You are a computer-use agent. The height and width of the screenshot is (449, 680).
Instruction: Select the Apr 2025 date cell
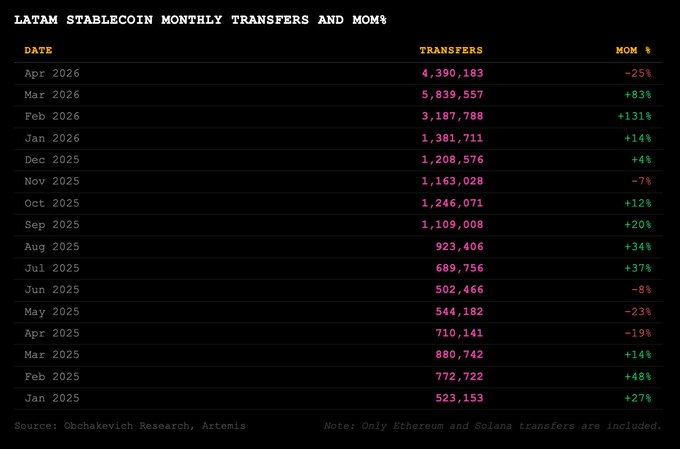(52, 333)
